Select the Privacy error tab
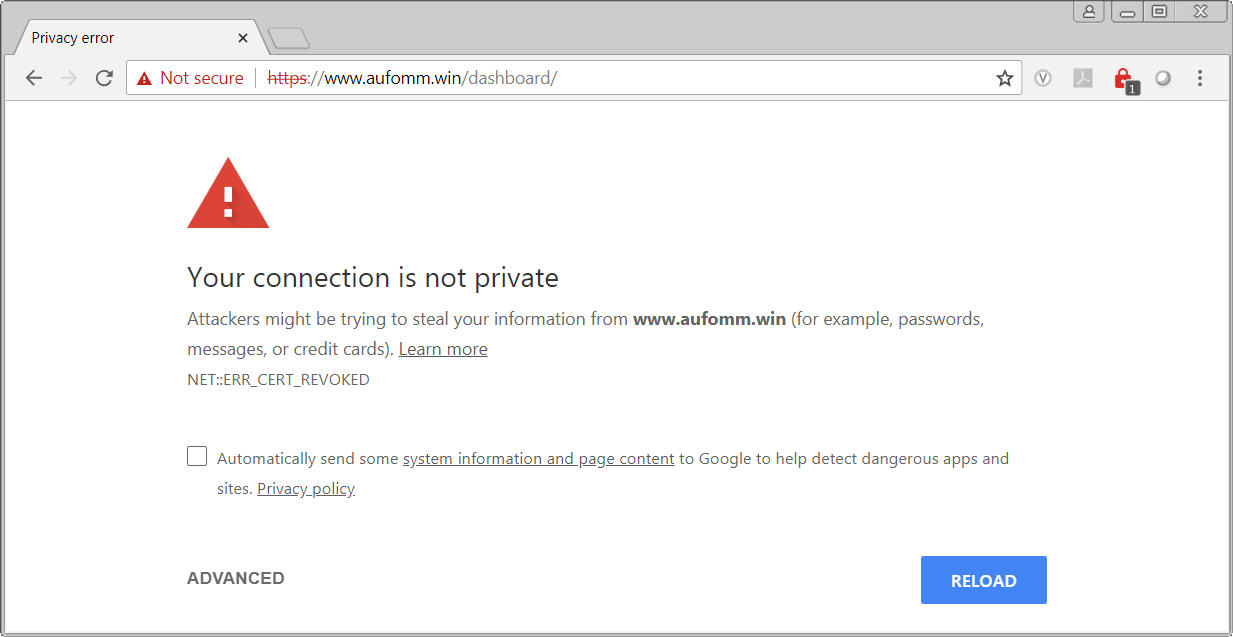 pos(120,38)
